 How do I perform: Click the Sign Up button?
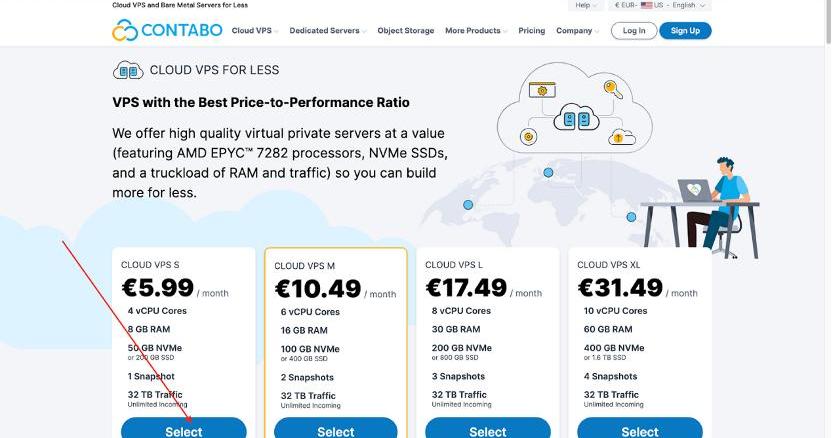(x=685, y=31)
